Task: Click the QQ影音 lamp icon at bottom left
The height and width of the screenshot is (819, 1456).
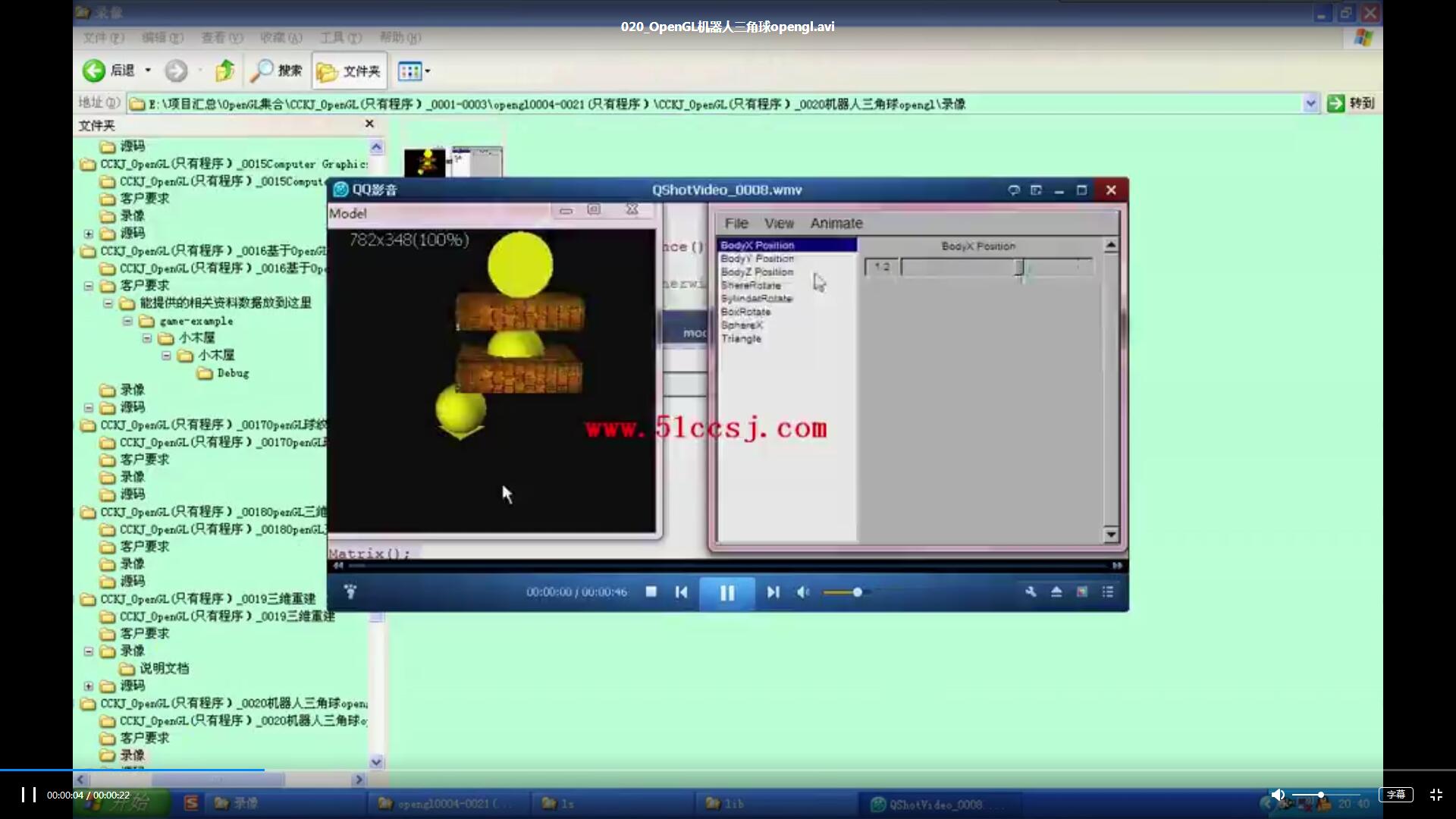Action: (x=350, y=591)
